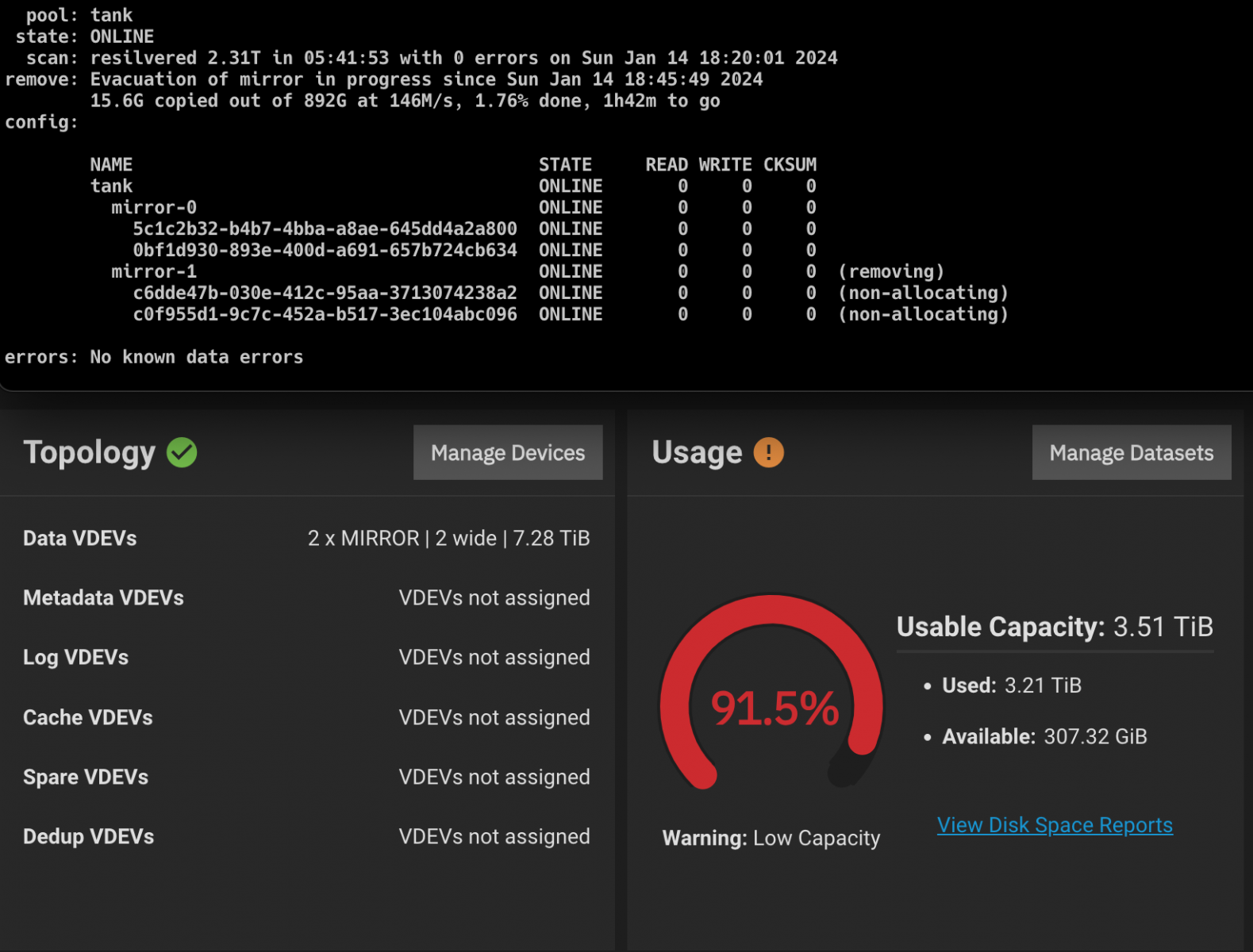Open Manage Devices

pyautogui.click(x=508, y=452)
